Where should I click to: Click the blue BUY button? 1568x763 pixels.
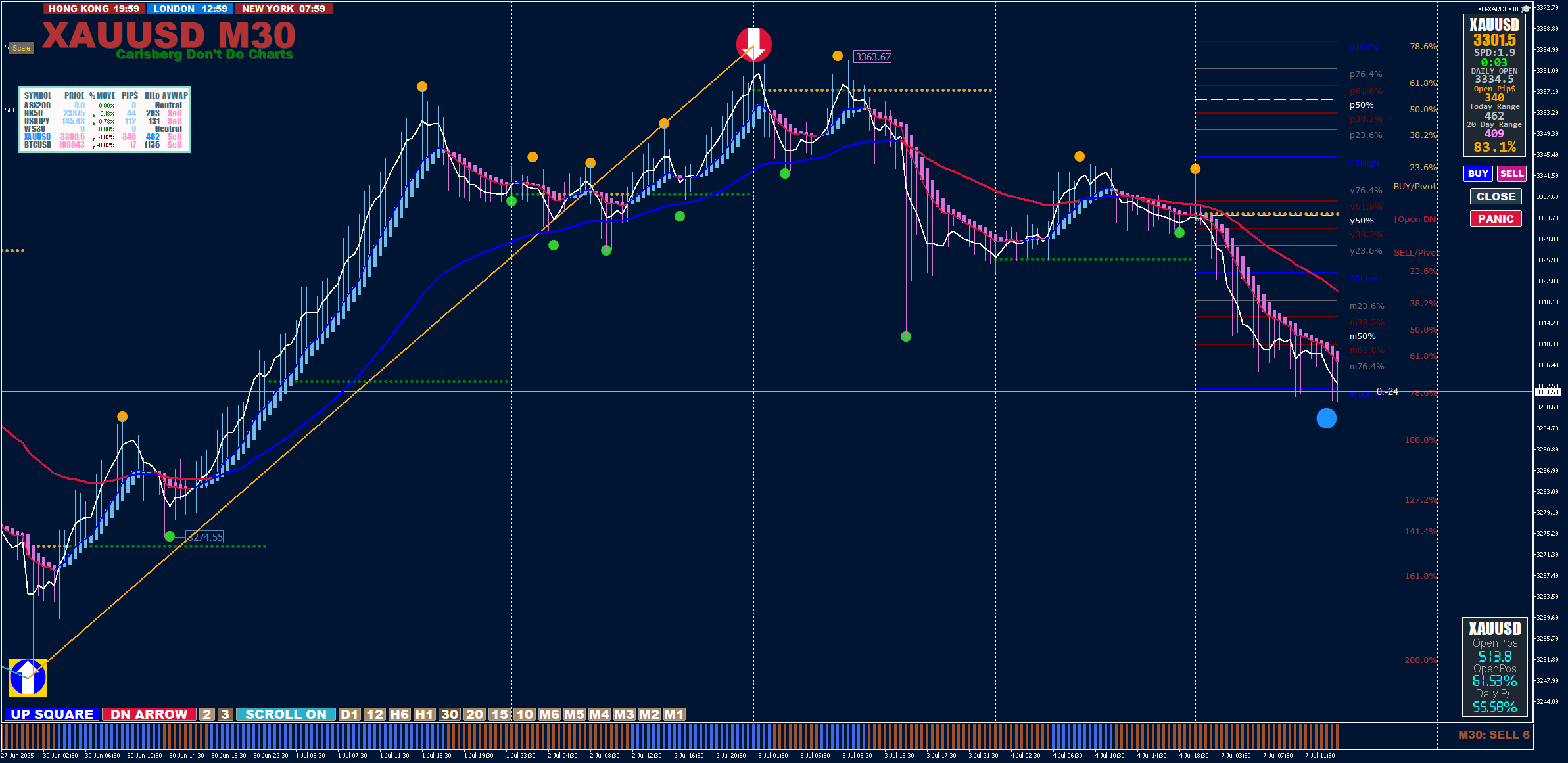1478,173
